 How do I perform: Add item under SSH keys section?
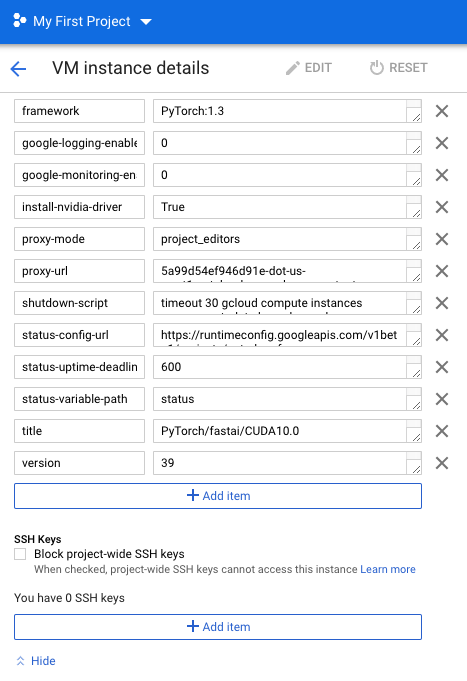[218, 627]
